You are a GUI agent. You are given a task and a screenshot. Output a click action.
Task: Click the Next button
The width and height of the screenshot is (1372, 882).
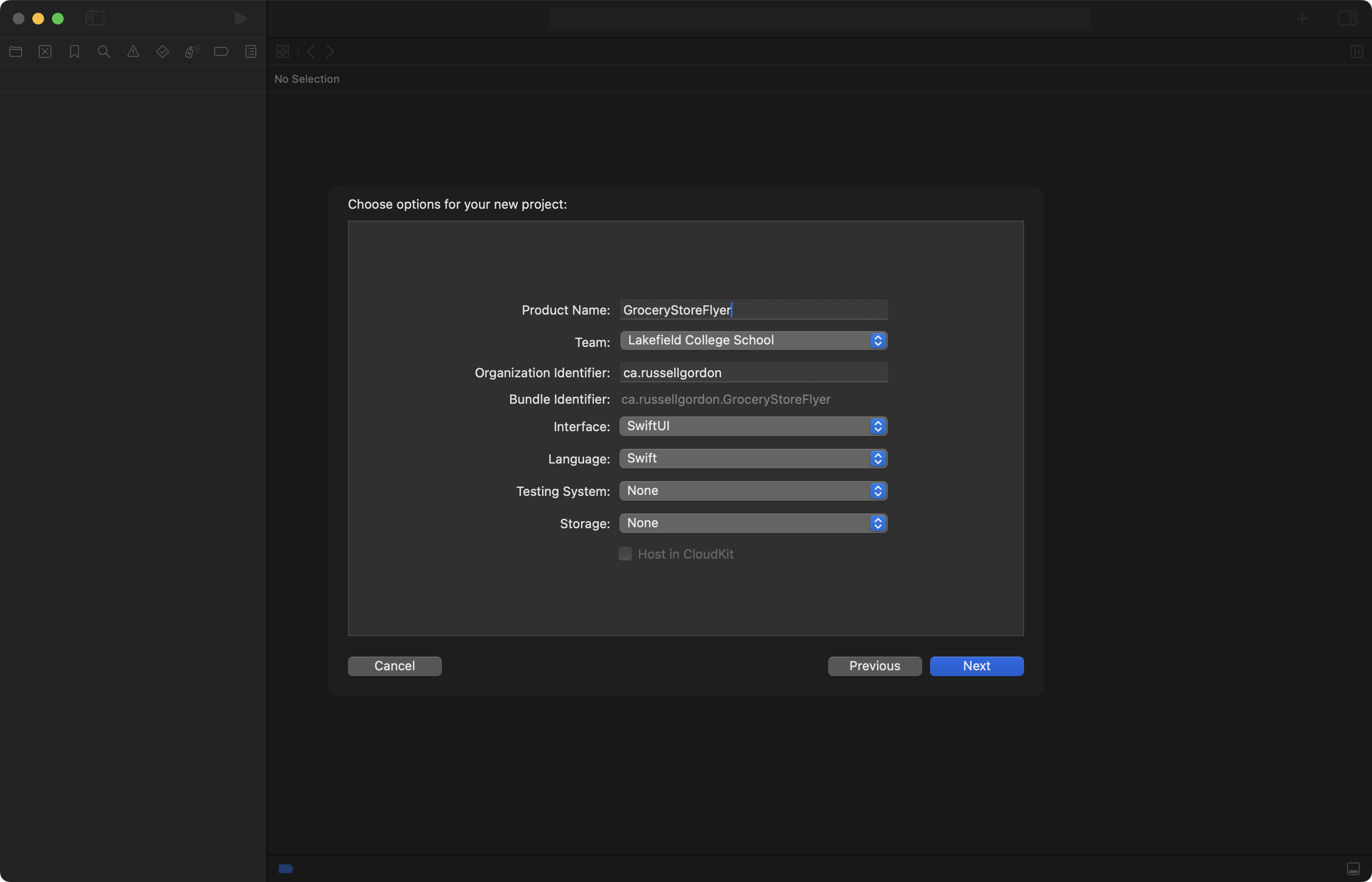pos(976,666)
